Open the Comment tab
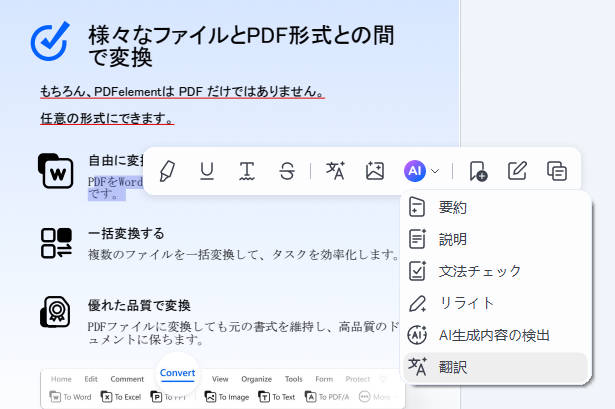The height and width of the screenshot is (409, 615). [x=127, y=379]
